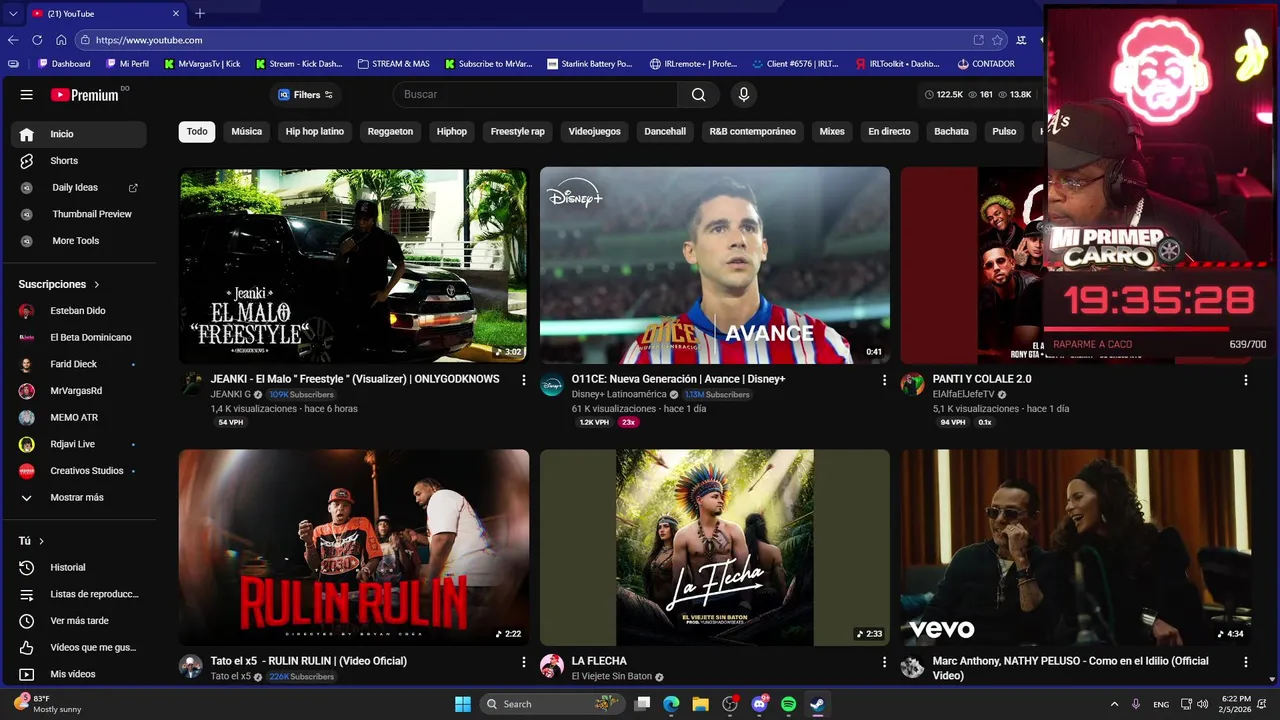1280x720 pixels.
Task: Reload the page in browser
Action: [37, 40]
